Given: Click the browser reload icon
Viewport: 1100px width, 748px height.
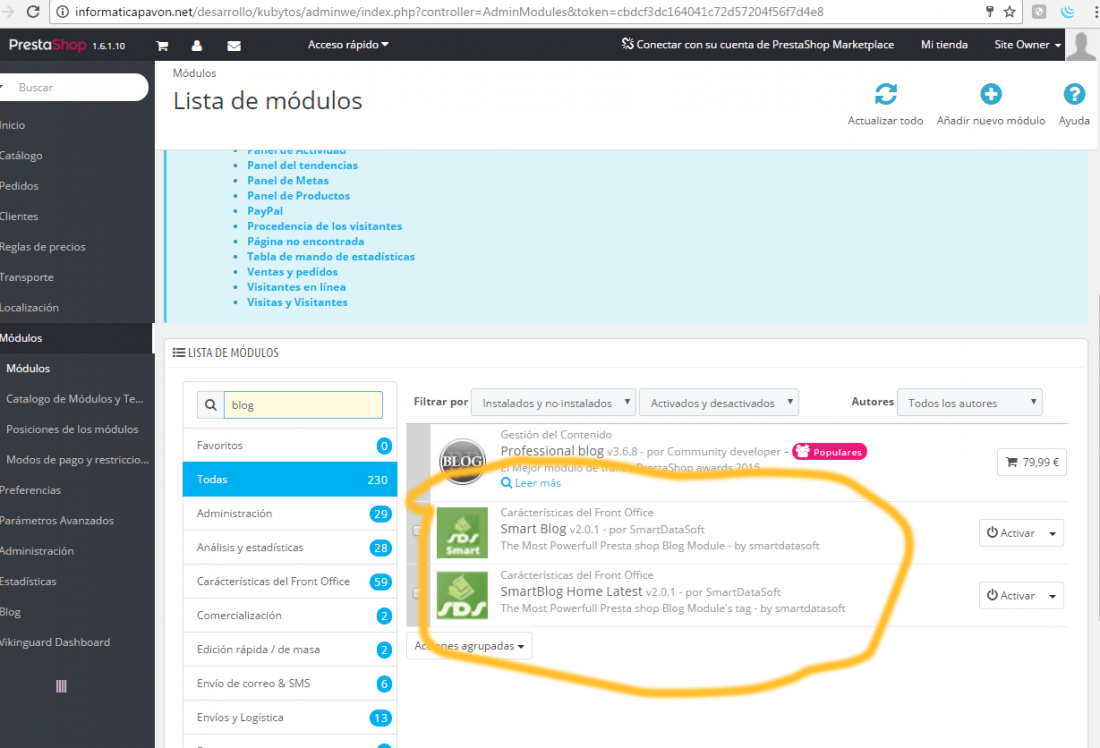Looking at the screenshot, I should (33, 11).
